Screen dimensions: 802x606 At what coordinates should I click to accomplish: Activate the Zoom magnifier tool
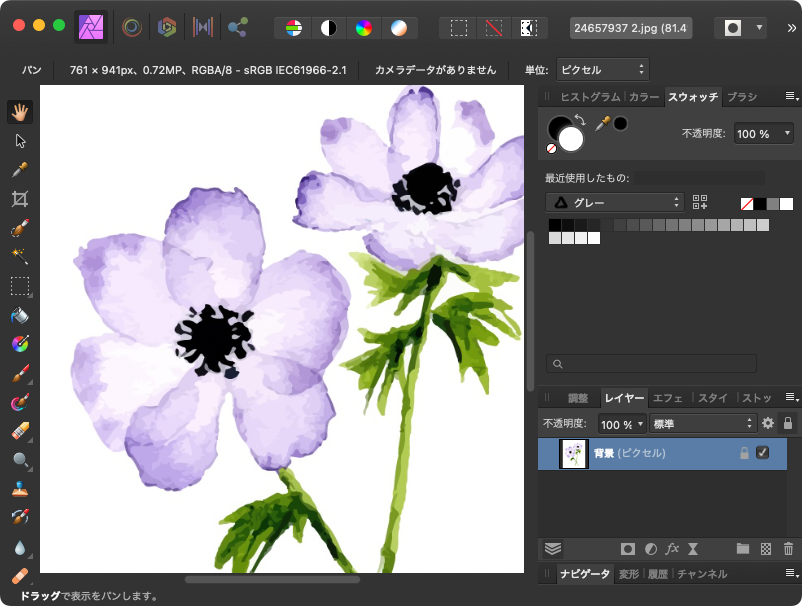point(19,460)
